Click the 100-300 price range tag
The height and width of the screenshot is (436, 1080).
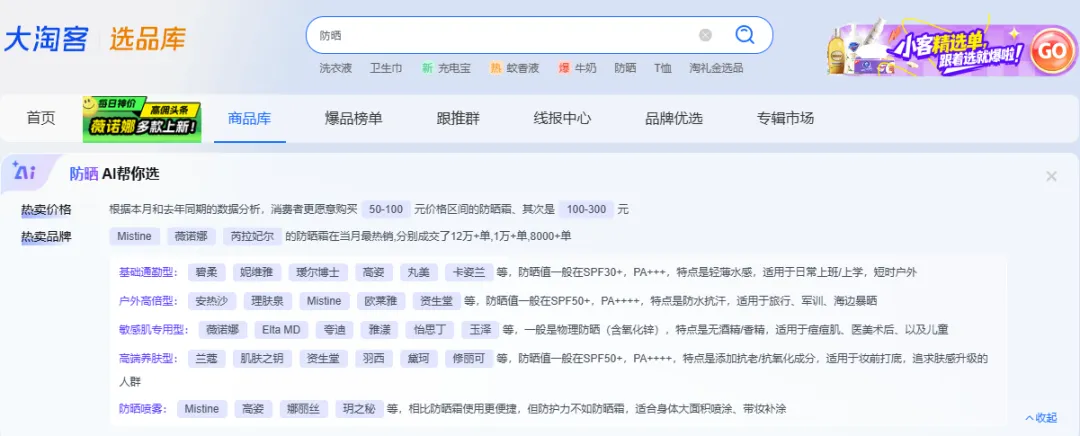coord(586,209)
